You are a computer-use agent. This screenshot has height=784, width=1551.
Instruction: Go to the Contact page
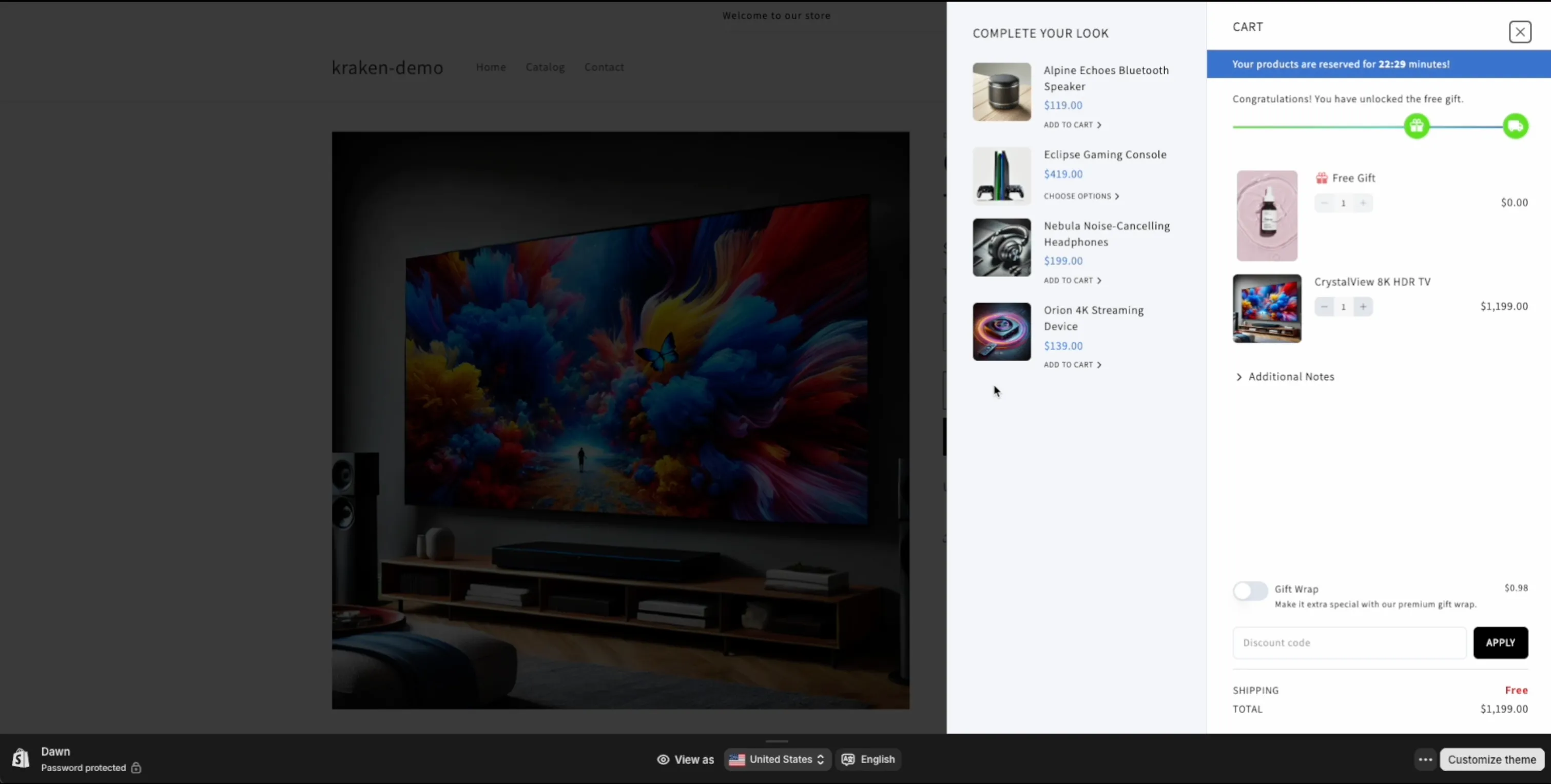[x=604, y=67]
